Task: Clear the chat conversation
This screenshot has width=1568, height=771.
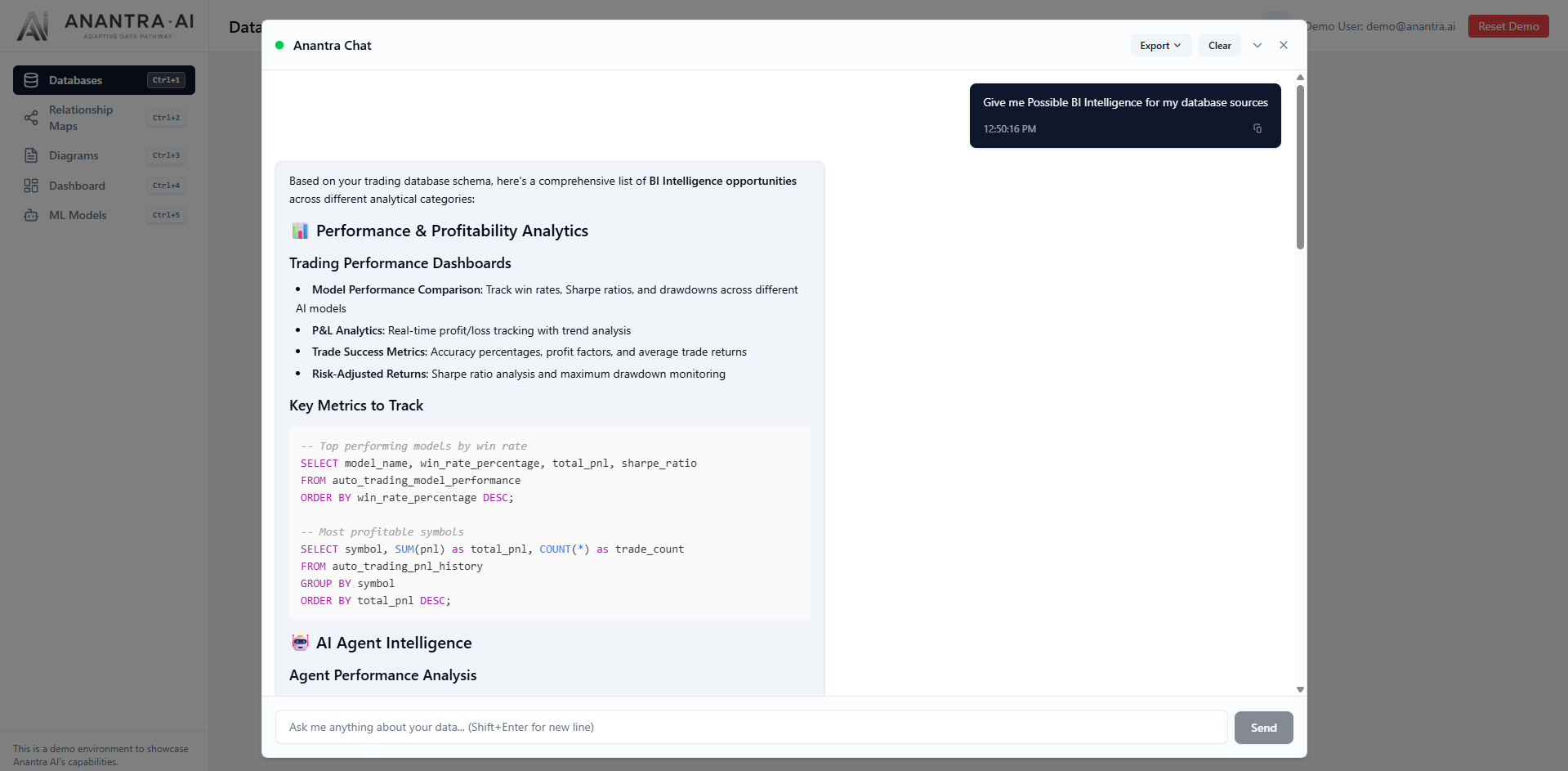Action: (1219, 45)
